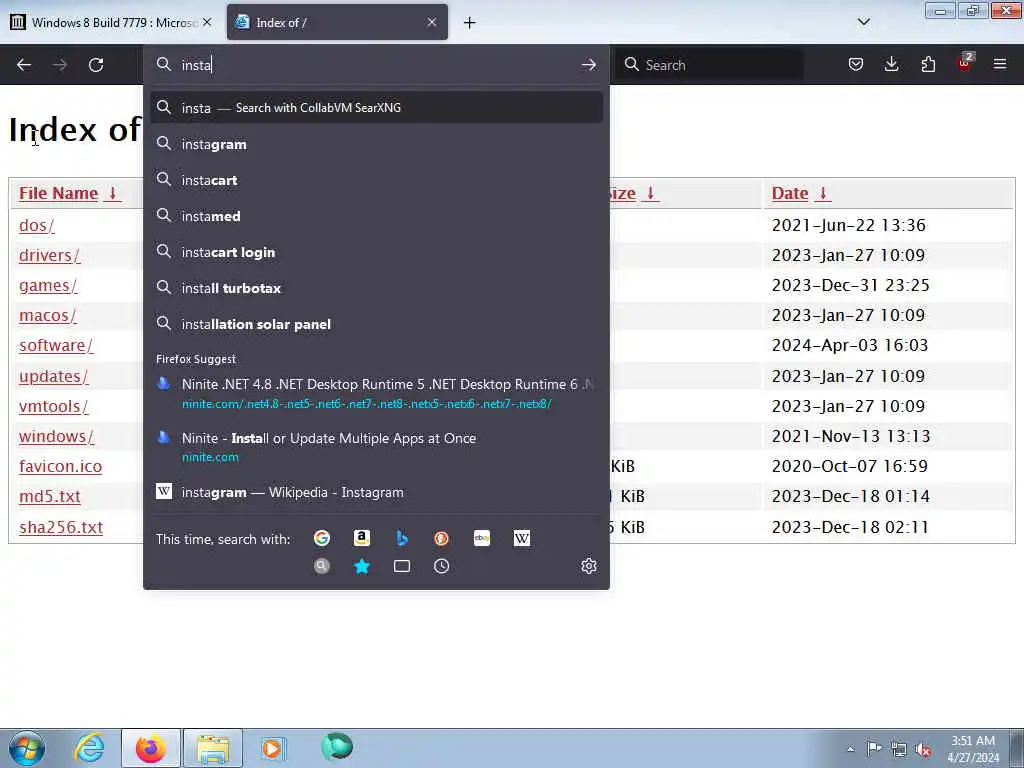Image resolution: width=1024 pixels, height=768 pixels.
Task: Open the Firefox hamburger menu
Action: pos(1000,64)
